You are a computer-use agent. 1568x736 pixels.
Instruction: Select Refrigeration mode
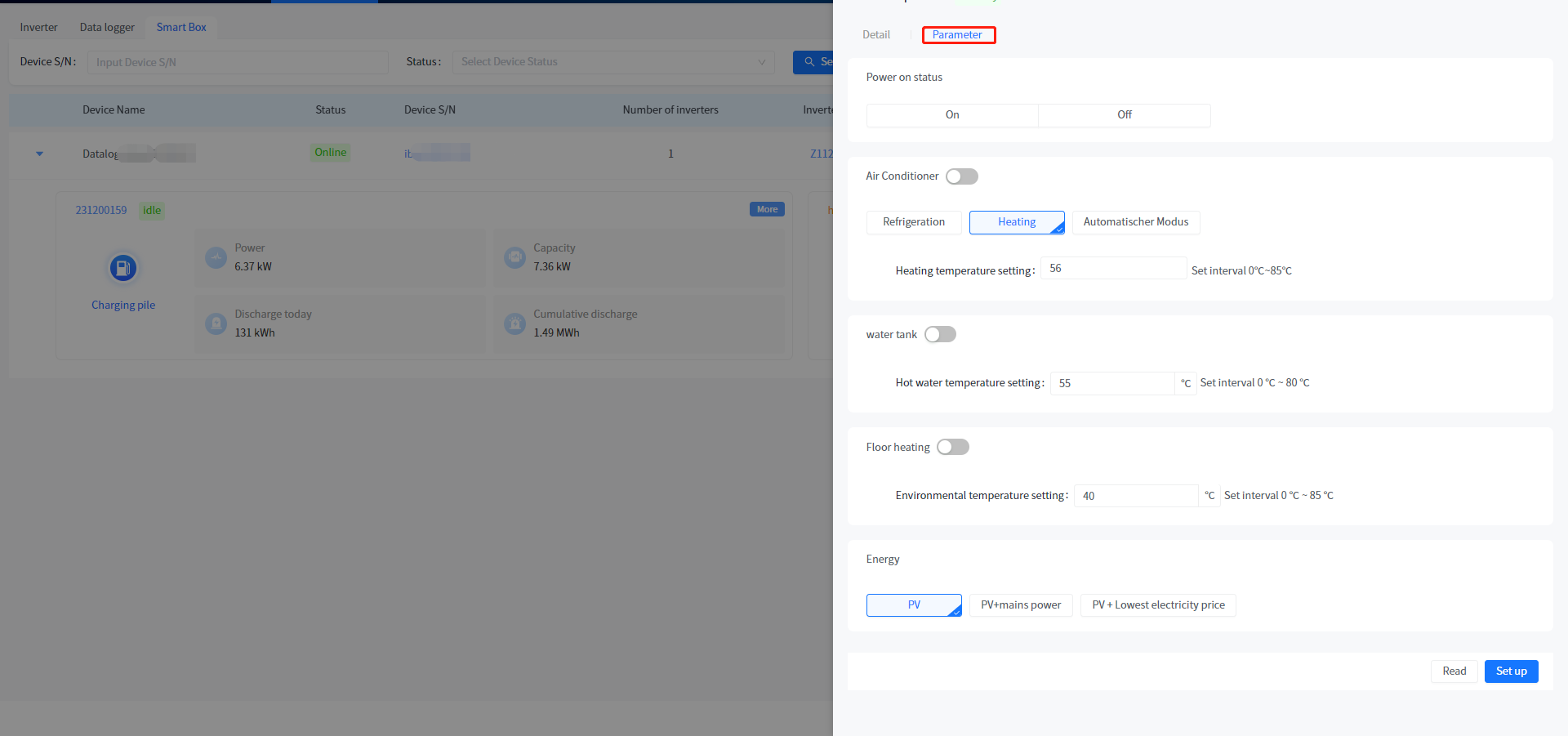[x=913, y=222]
